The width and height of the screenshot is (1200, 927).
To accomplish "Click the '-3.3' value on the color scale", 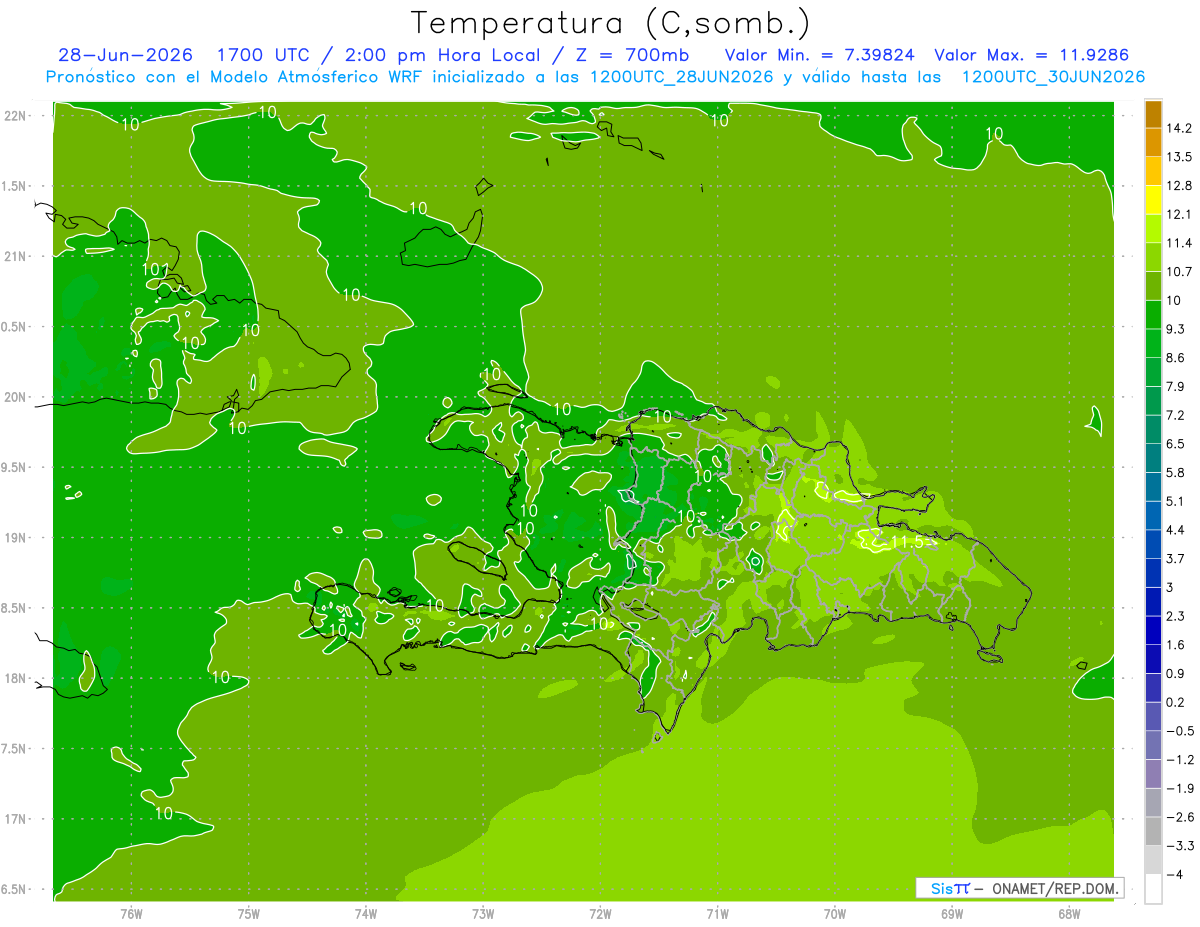I will point(1180,846).
